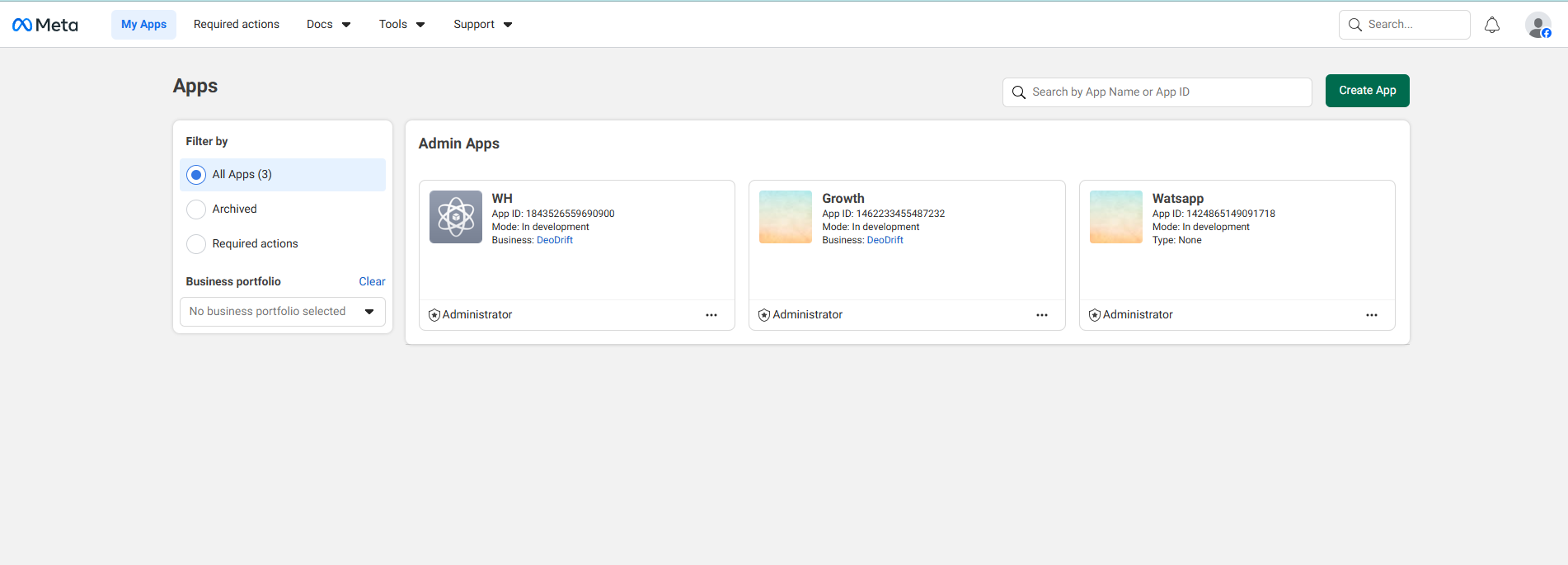Click the magnifier icon in top search
Image resolution: width=1568 pixels, height=565 pixels.
coord(1355,25)
